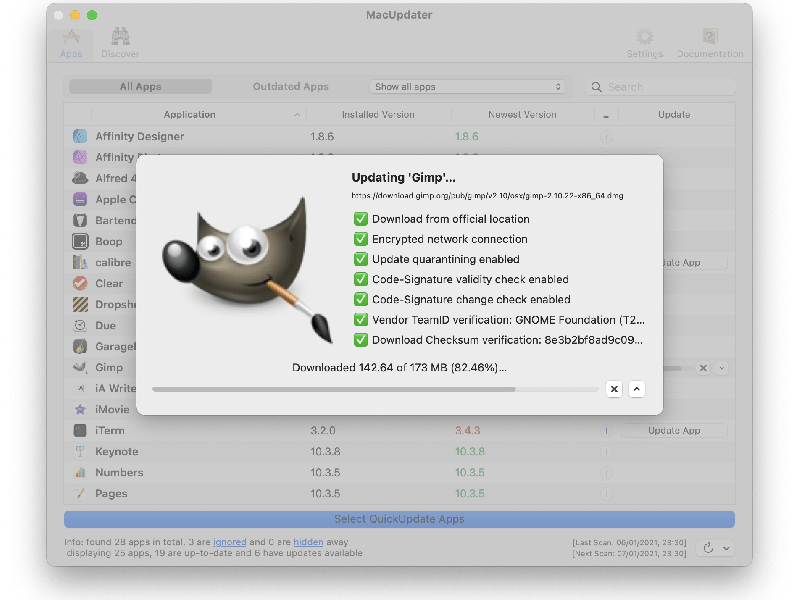Show info for iTerm update
The image size is (800, 600).
tap(606, 431)
